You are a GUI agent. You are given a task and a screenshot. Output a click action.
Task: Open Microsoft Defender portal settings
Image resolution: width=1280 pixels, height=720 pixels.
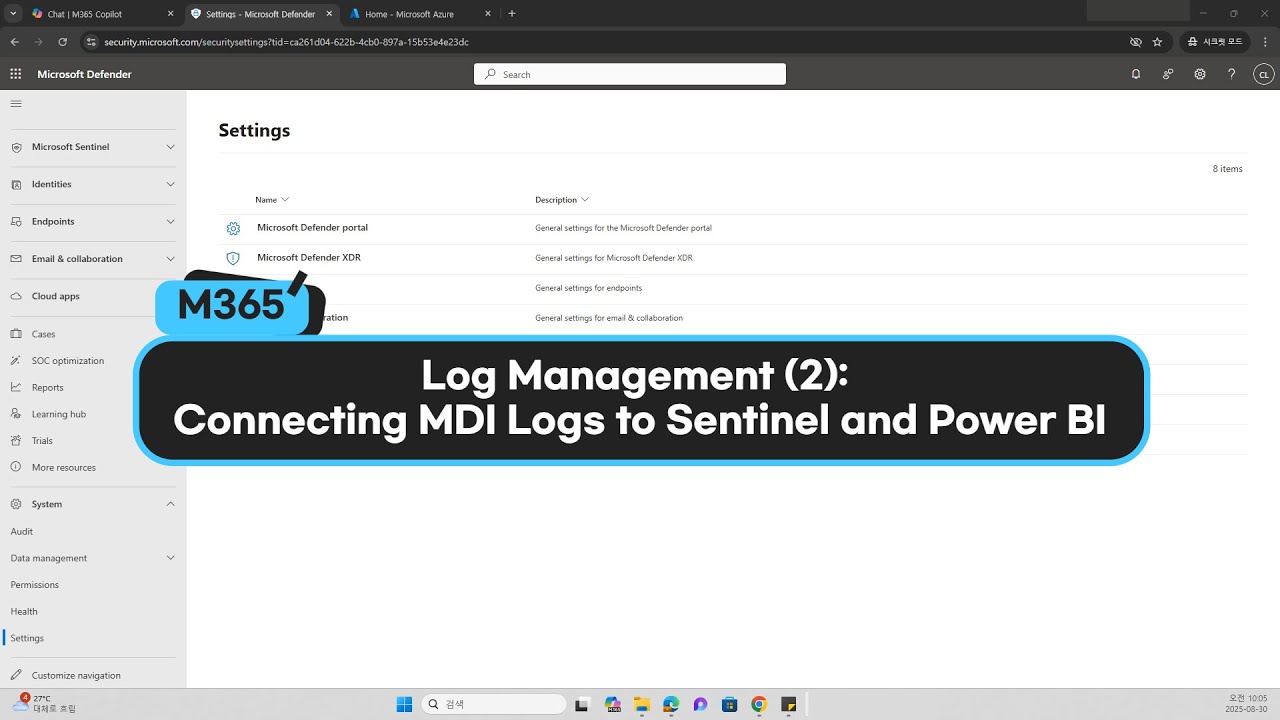(312, 228)
